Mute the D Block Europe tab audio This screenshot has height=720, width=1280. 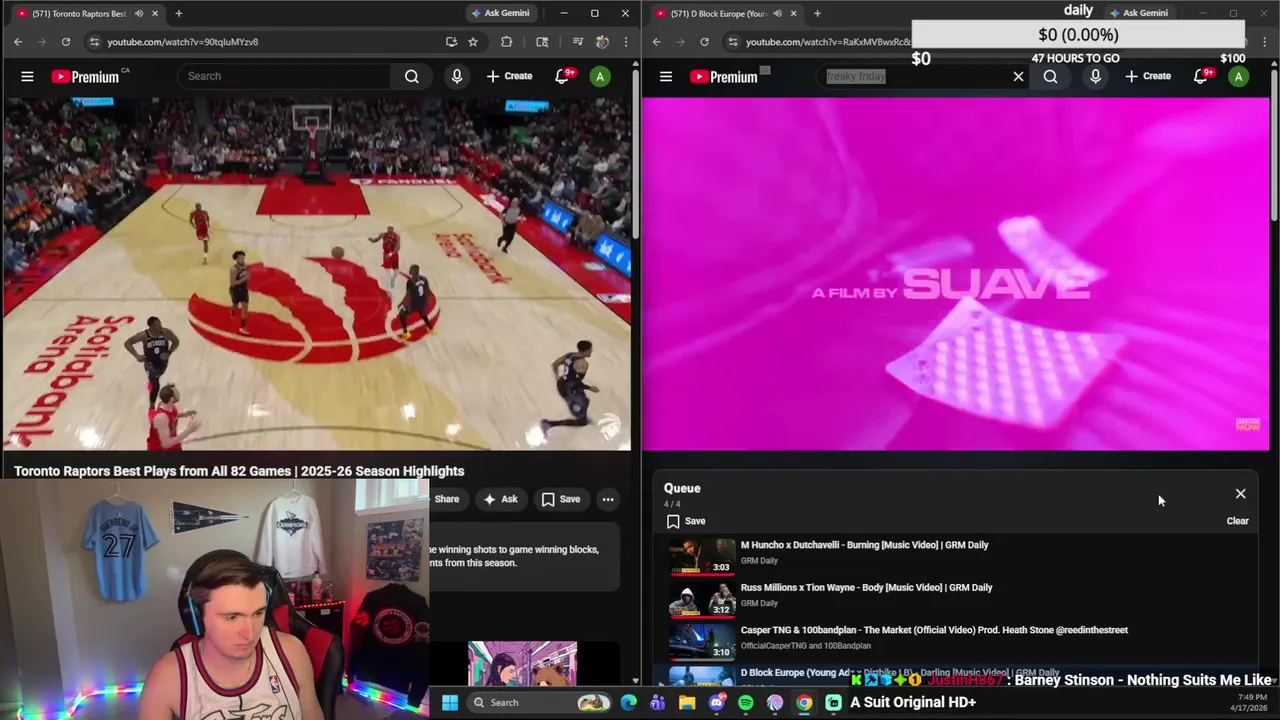(x=778, y=13)
